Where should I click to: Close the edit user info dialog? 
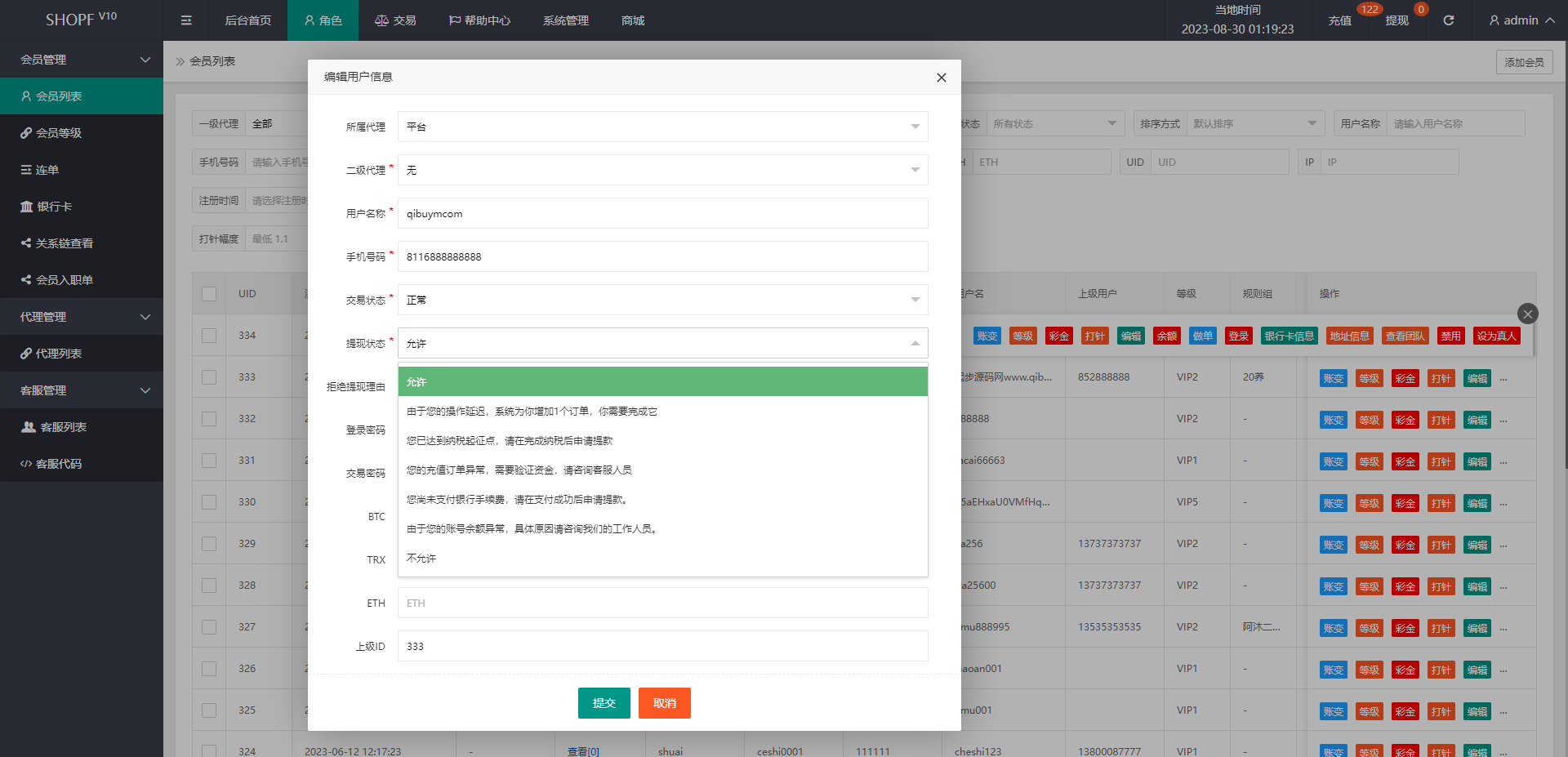(x=941, y=78)
